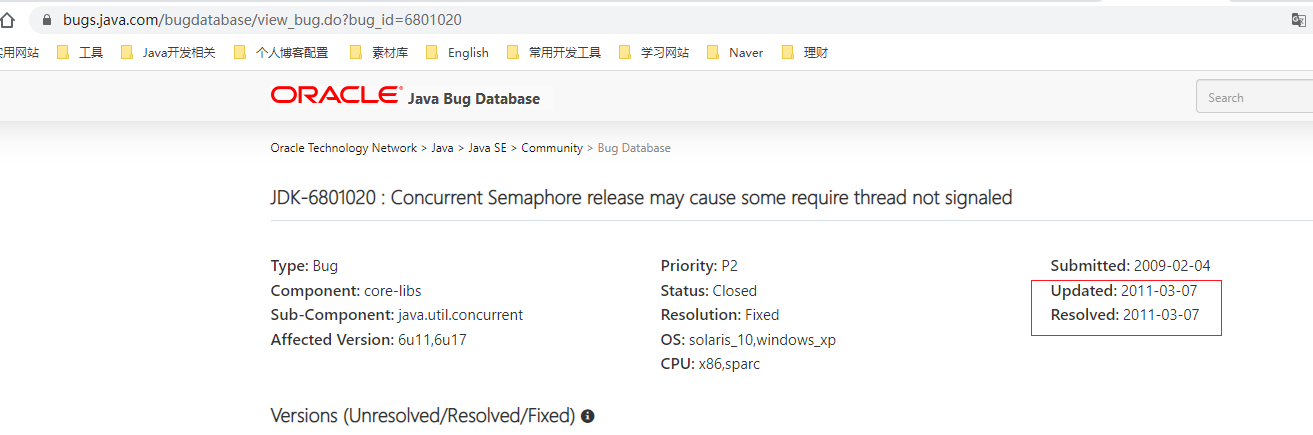Go to Oracle Technology Network breadcrumb

click(343, 148)
